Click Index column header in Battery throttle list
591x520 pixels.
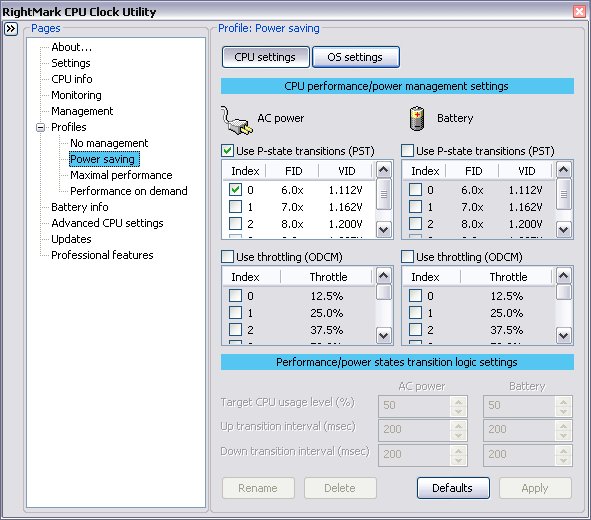pos(432,277)
